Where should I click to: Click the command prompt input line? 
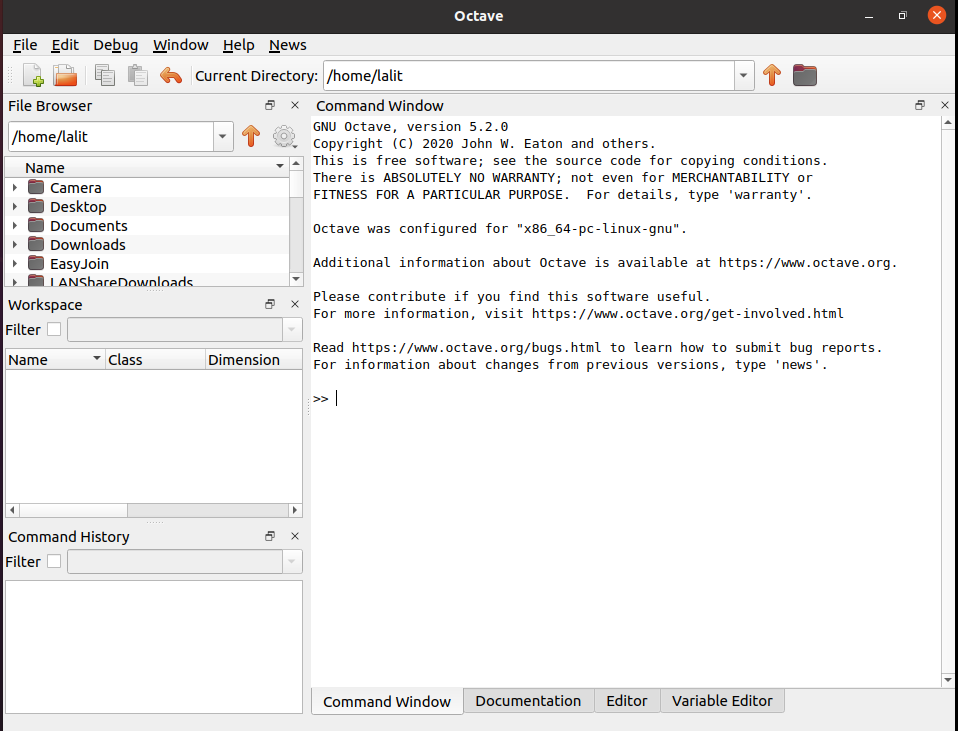coord(626,399)
